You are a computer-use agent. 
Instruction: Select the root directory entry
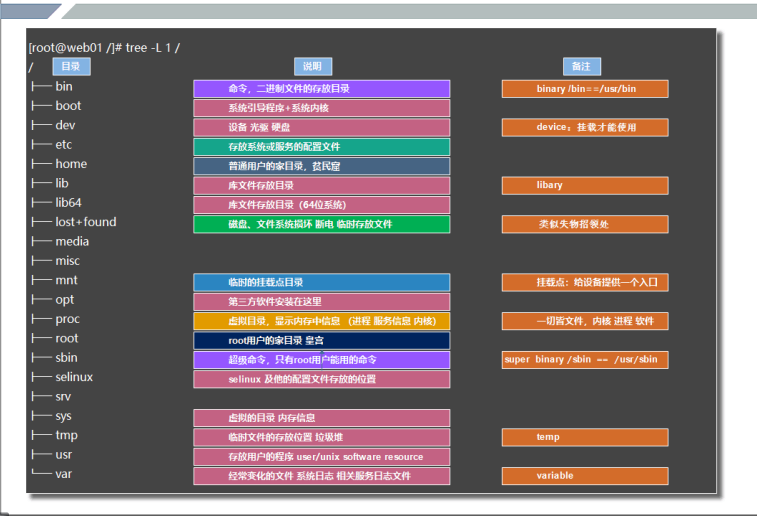click(x=67, y=338)
